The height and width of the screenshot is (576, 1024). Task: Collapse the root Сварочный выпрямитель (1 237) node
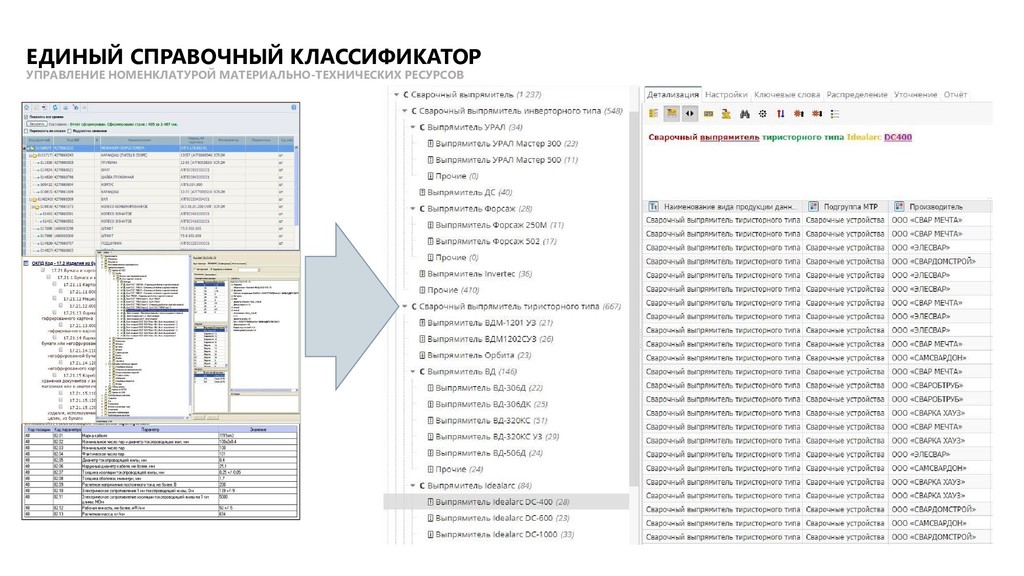(396, 95)
